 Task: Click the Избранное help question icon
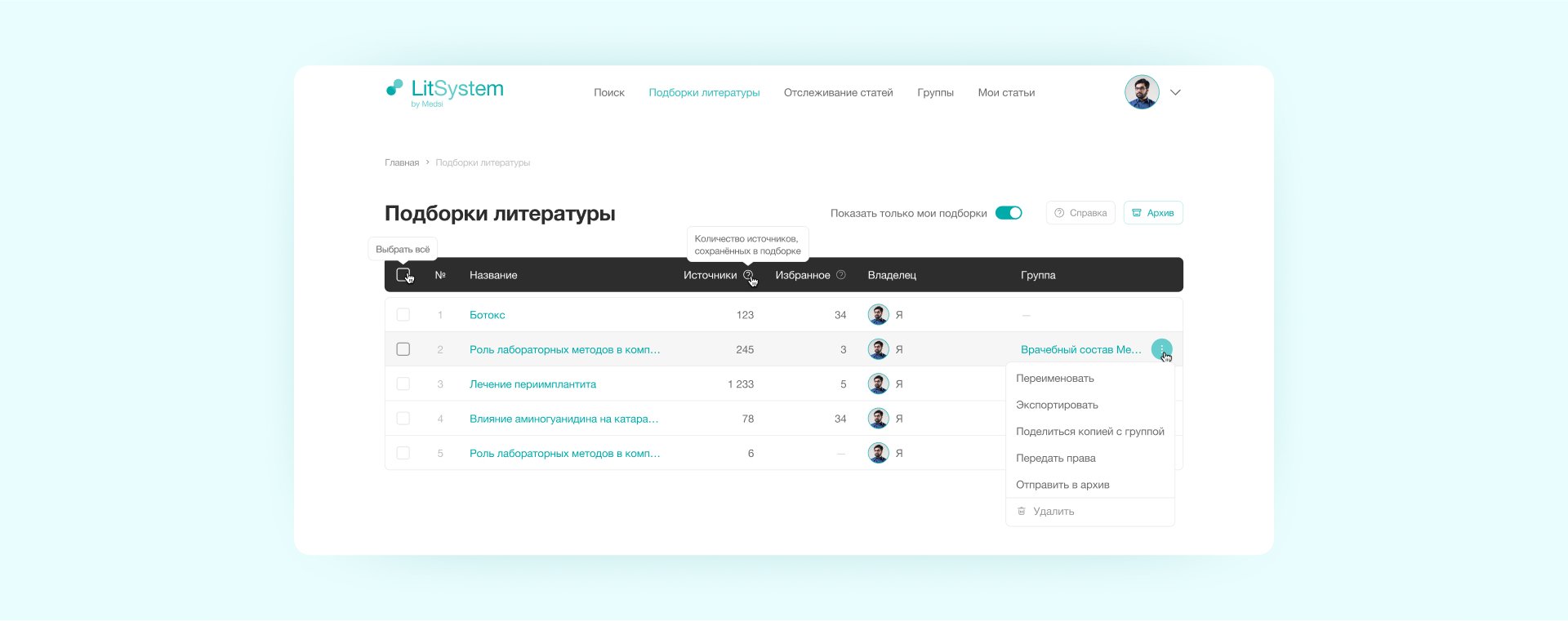(841, 275)
